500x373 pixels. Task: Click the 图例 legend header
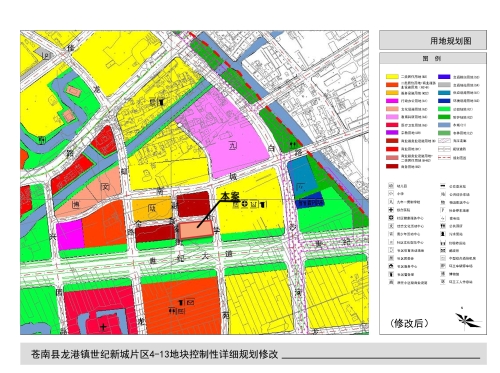pos(432,58)
